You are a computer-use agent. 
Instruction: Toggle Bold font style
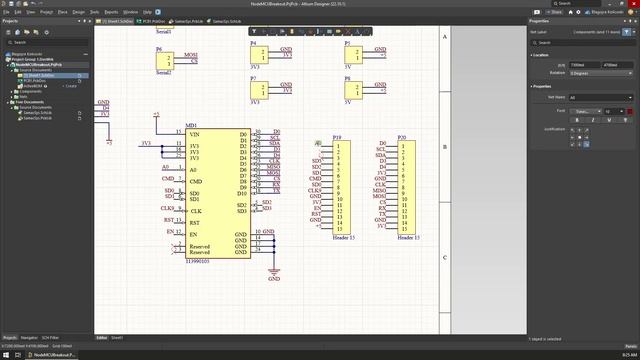point(577,120)
